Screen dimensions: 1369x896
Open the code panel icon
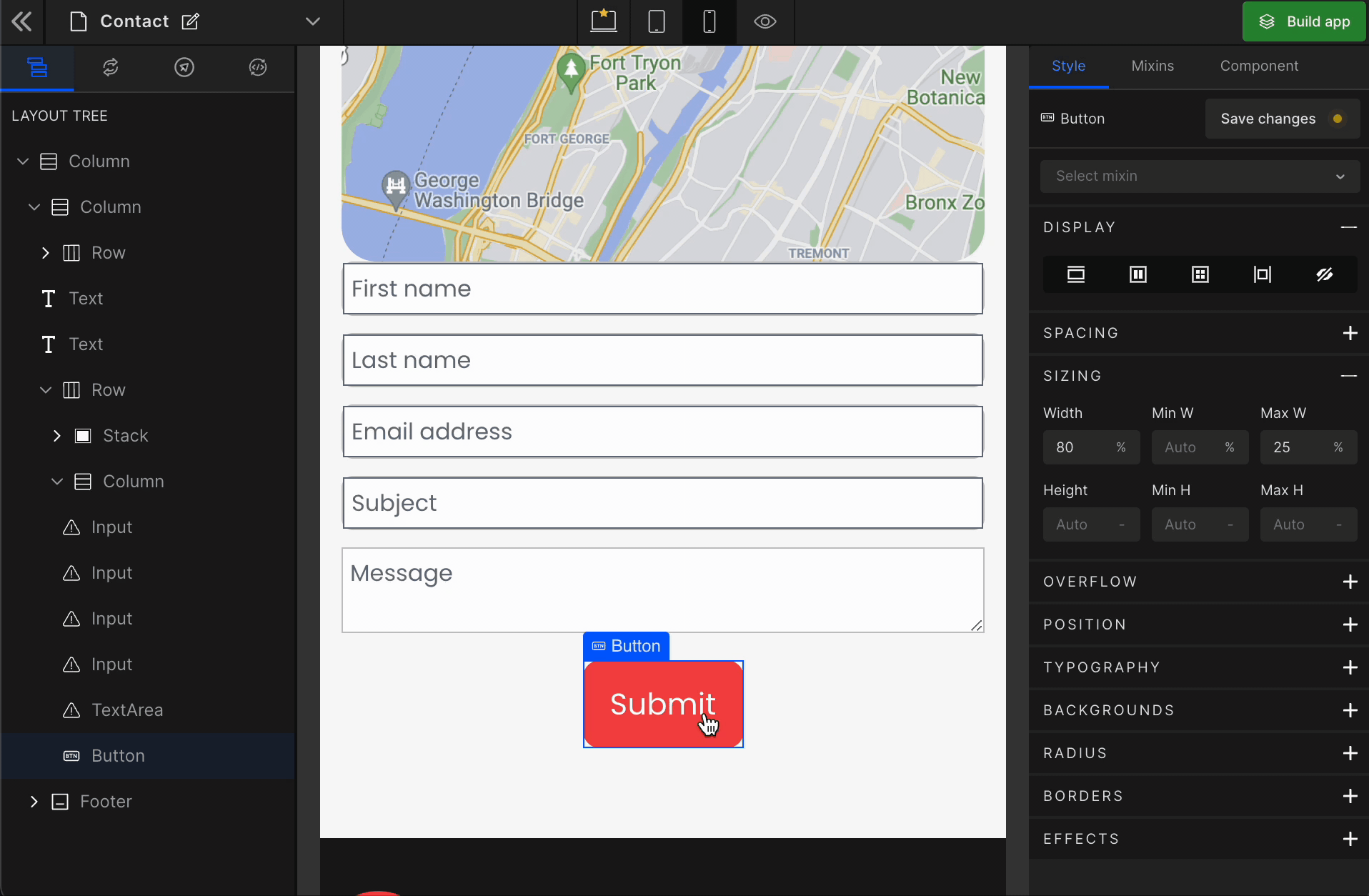coord(258,67)
